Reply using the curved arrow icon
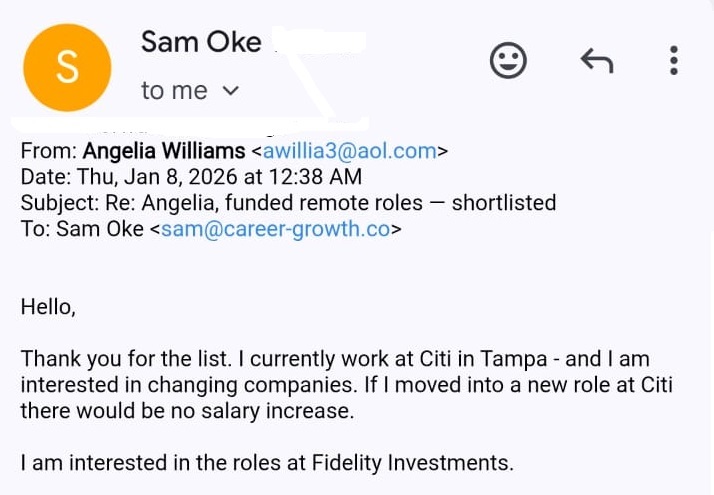 pos(597,62)
